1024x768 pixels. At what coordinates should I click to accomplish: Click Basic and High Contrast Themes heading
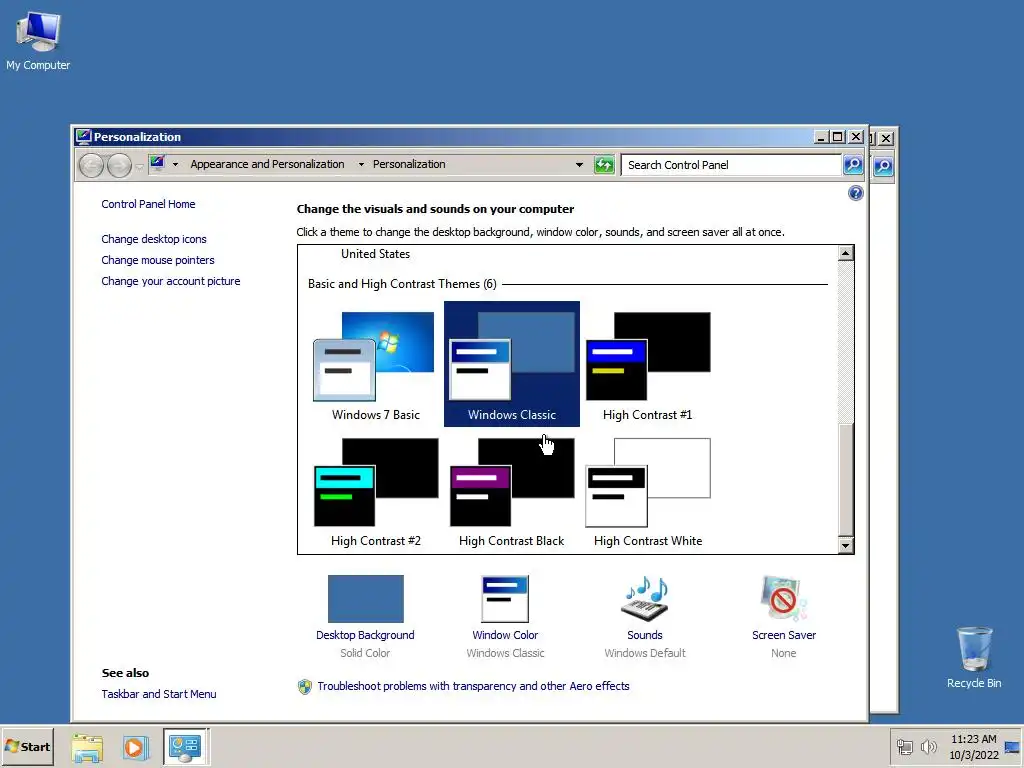click(402, 283)
